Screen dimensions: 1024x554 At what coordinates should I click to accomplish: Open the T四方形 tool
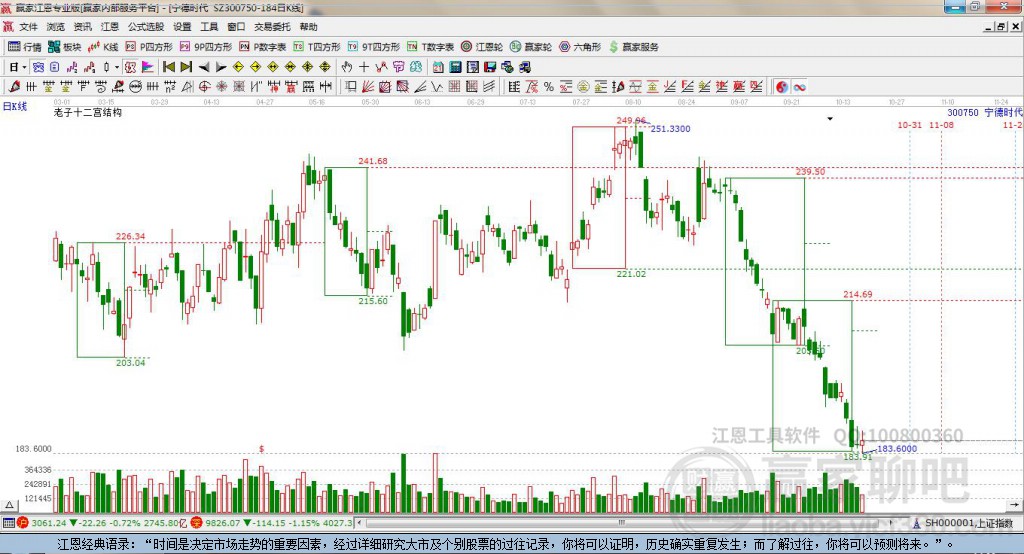click(x=317, y=47)
